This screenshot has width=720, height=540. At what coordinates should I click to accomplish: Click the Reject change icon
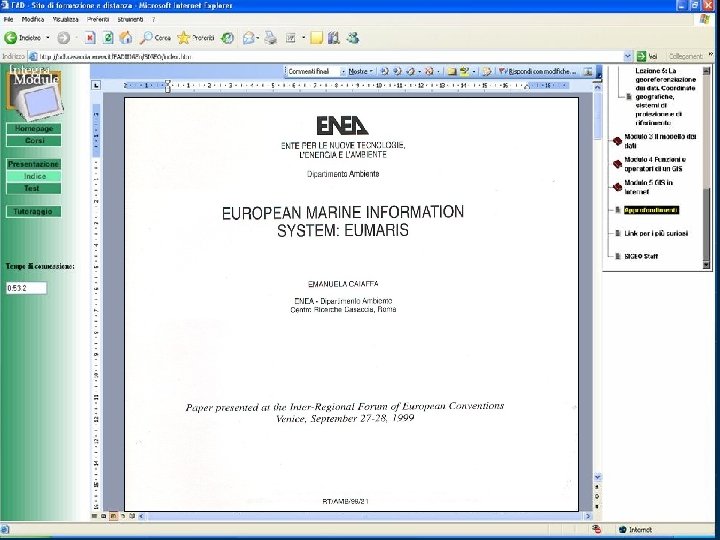click(429, 72)
